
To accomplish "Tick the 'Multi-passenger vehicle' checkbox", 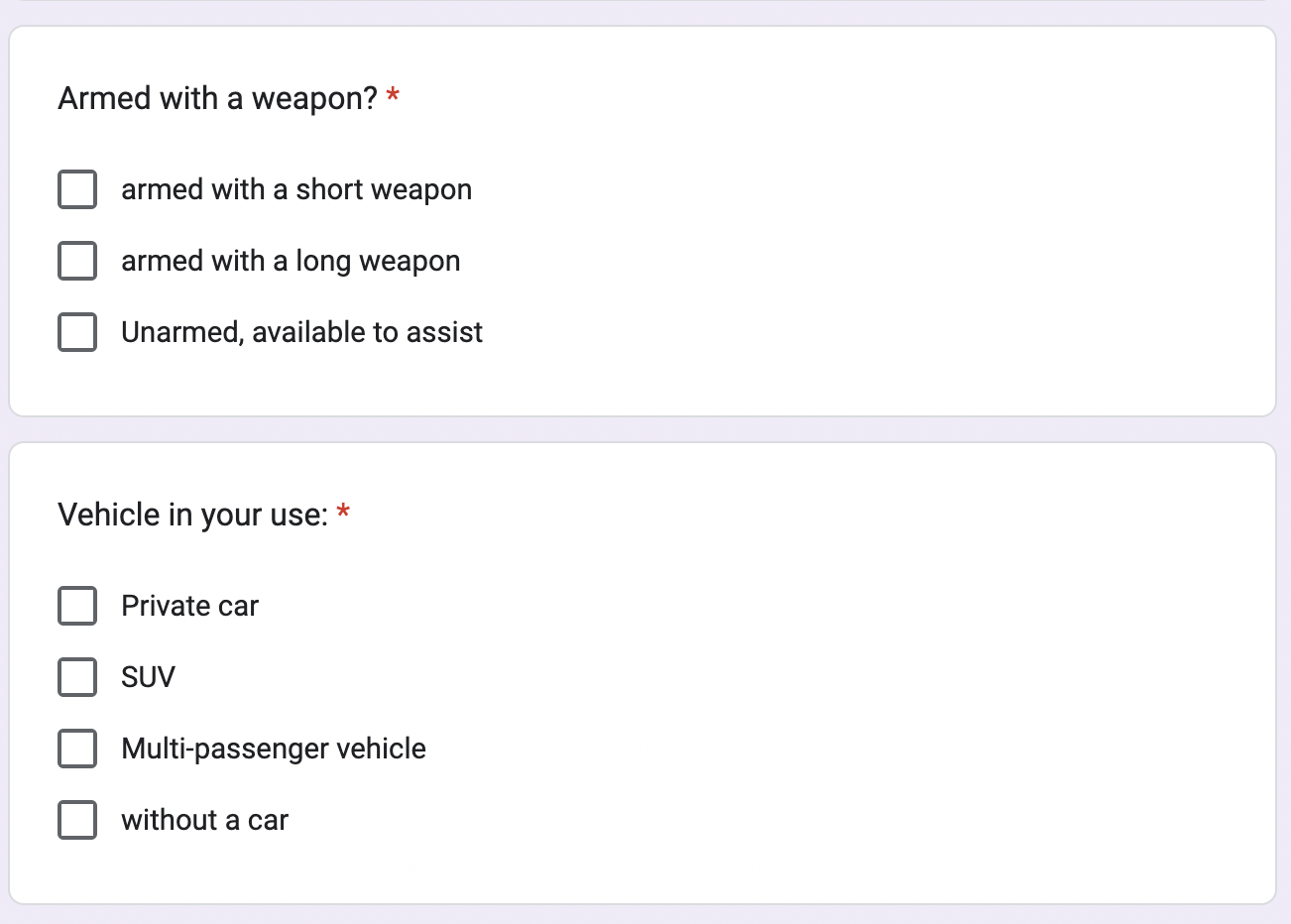I will pyautogui.click(x=77, y=749).
